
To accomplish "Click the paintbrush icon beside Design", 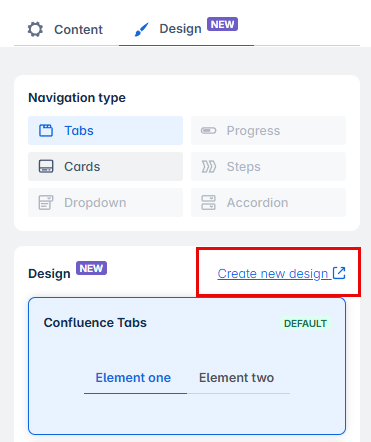I will point(142,29).
